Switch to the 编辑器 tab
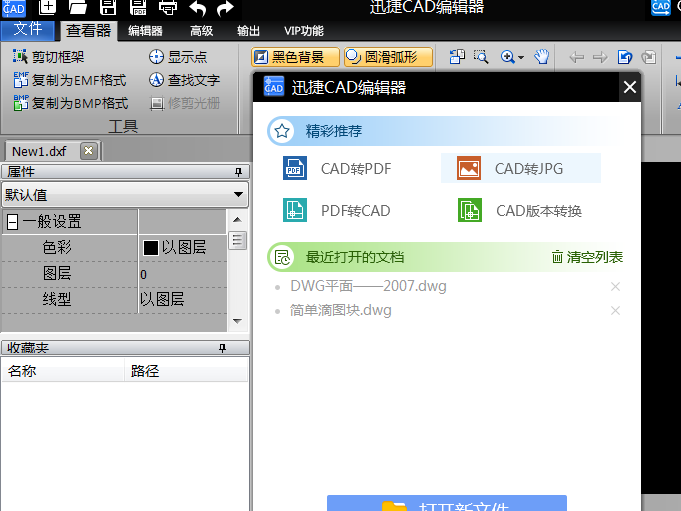Viewport: 681px width, 511px height. point(145,31)
